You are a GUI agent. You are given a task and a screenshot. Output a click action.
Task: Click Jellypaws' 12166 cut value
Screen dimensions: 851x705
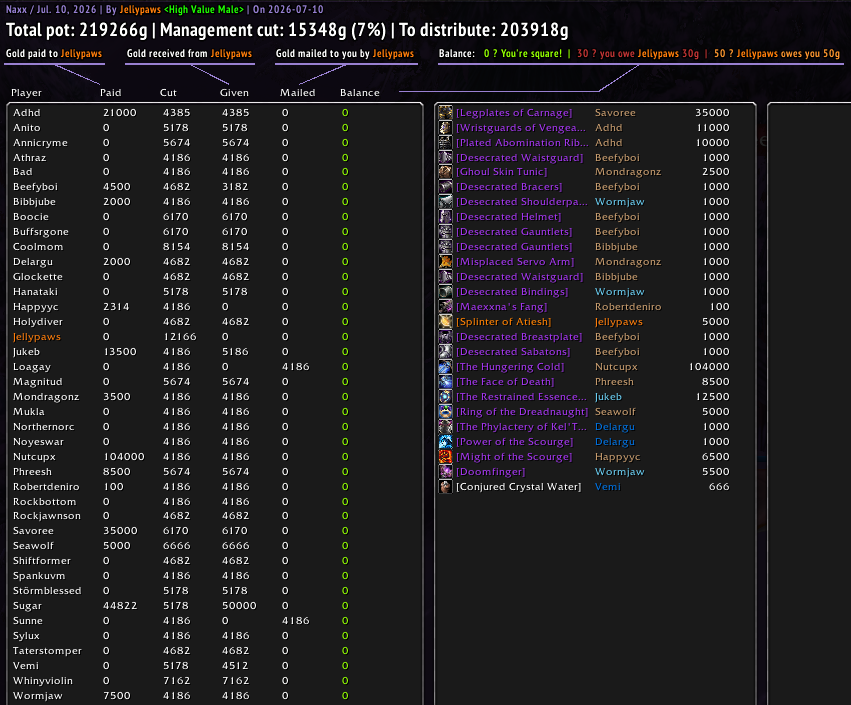pyautogui.click(x=180, y=336)
